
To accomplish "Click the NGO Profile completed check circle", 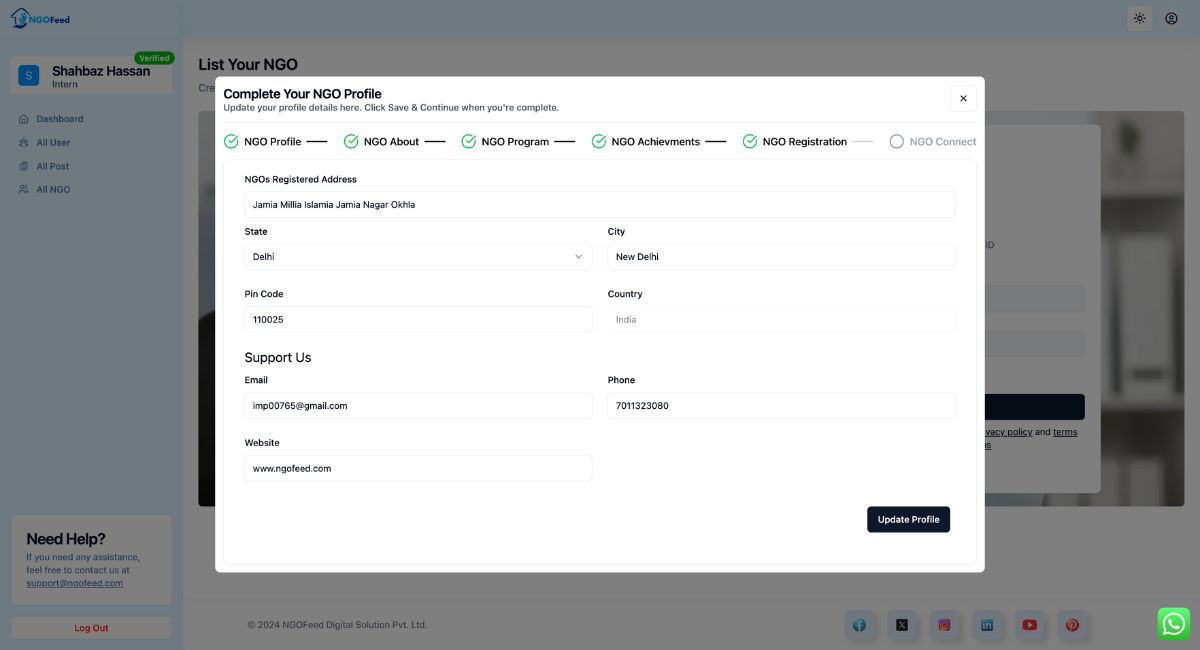I will (x=230, y=141).
